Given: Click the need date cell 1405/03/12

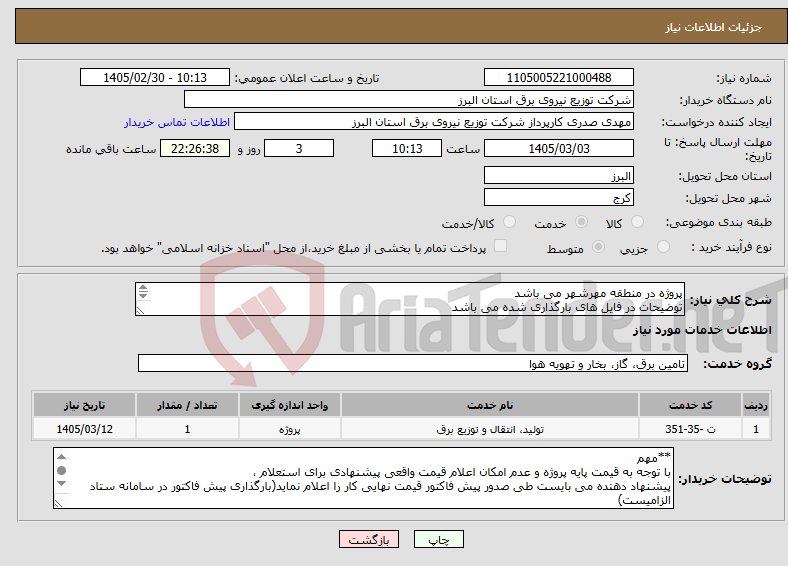Looking at the screenshot, I should tap(84, 429).
